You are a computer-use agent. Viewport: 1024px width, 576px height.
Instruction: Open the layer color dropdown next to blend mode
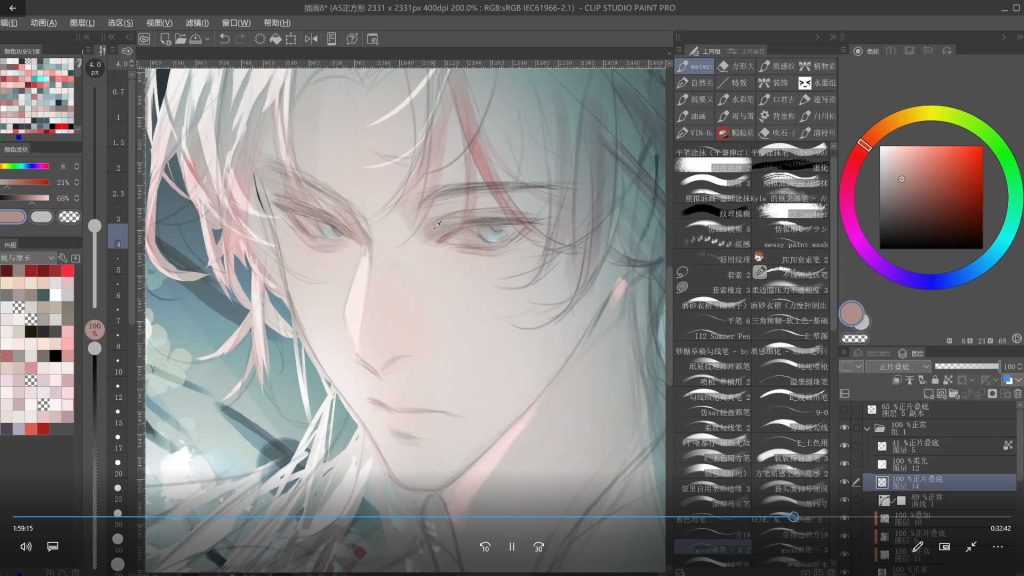coord(851,366)
